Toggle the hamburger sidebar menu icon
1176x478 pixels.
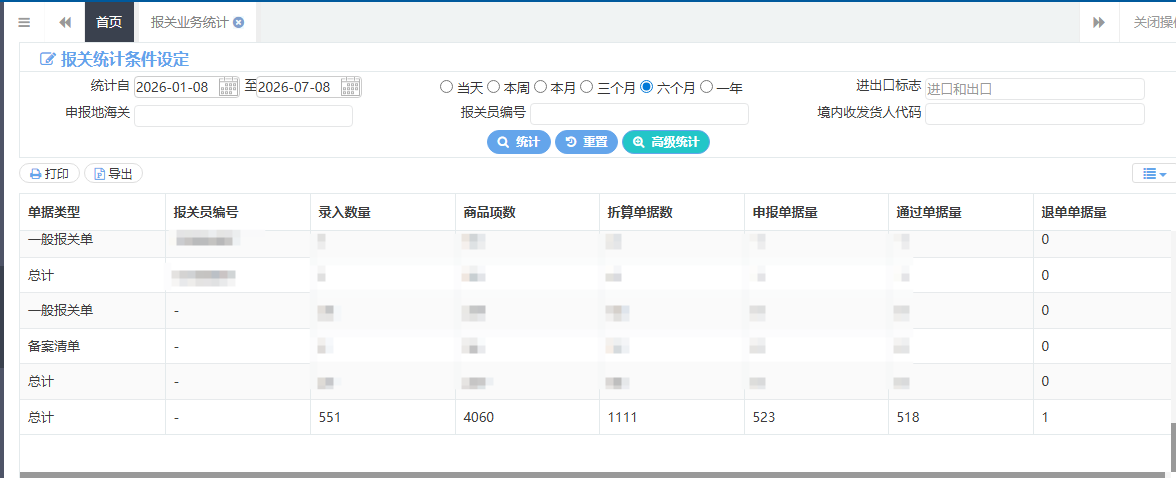click(24, 23)
